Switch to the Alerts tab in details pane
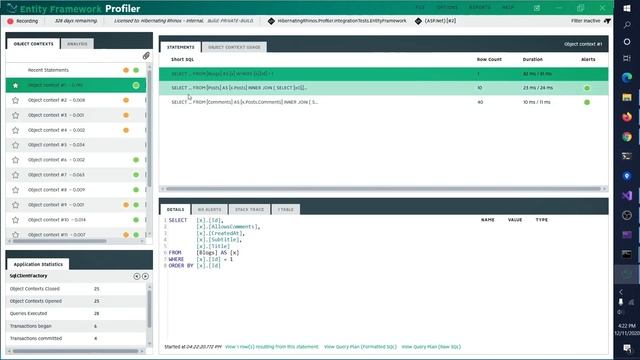This screenshot has width=640, height=360. pos(209,209)
